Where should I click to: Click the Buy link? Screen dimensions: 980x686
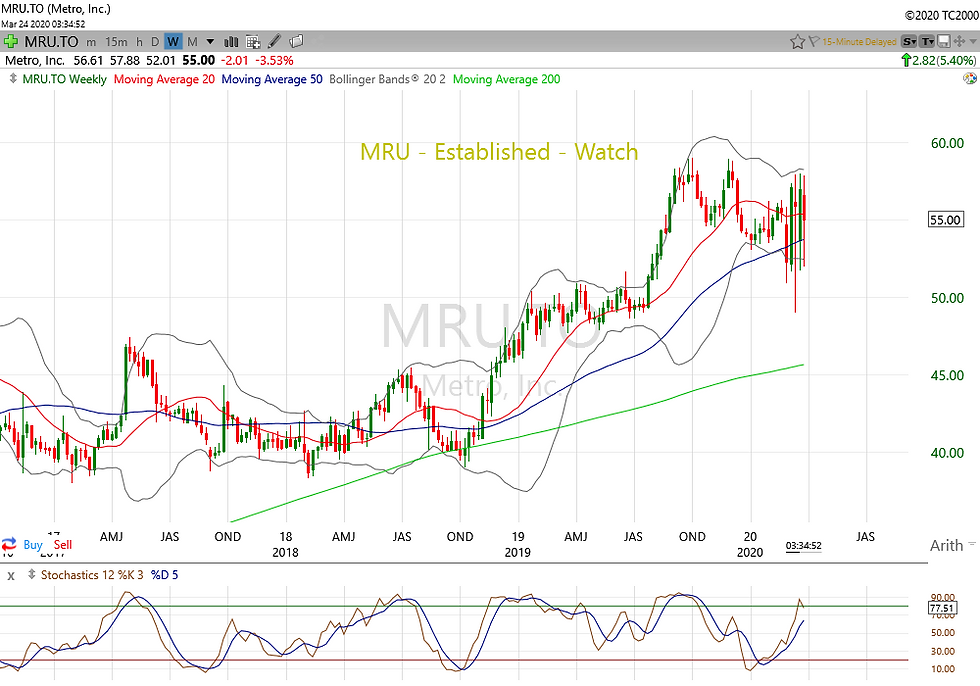point(32,545)
